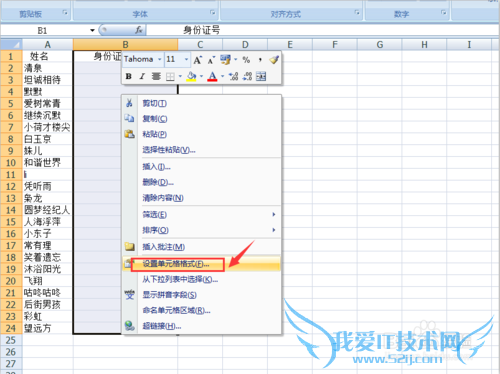Image resolution: width=500 pixels, height=374 pixels.
Task: Choose 选择性粘贴(V)... from context menu
Action: pyautogui.click(x=202, y=150)
